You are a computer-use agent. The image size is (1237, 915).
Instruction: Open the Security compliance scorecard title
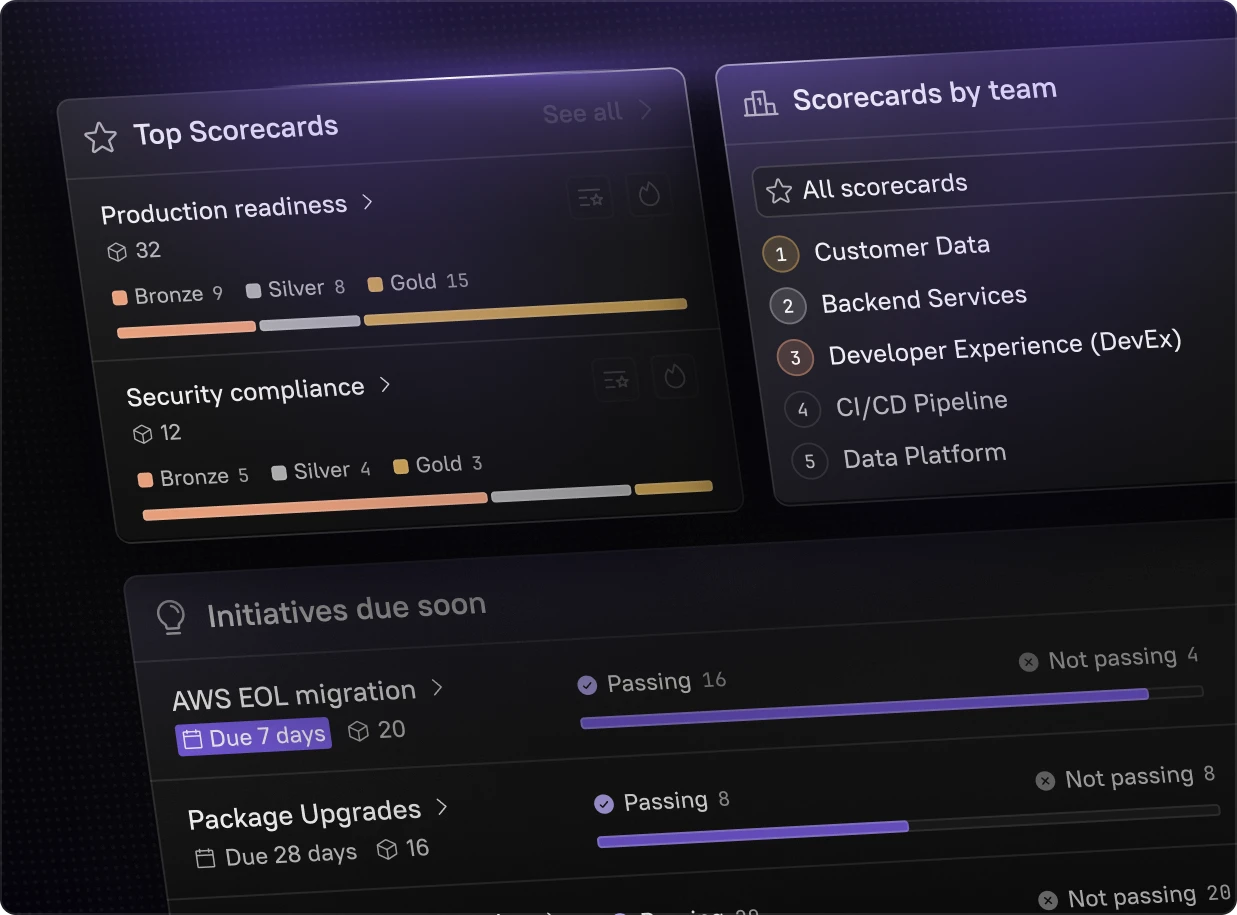click(245, 391)
